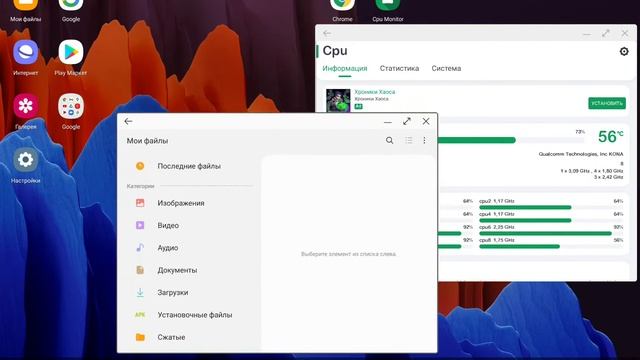This screenshot has width=640, height=360.
Task: Open more options menu in My Files
Action: tap(424, 140)
